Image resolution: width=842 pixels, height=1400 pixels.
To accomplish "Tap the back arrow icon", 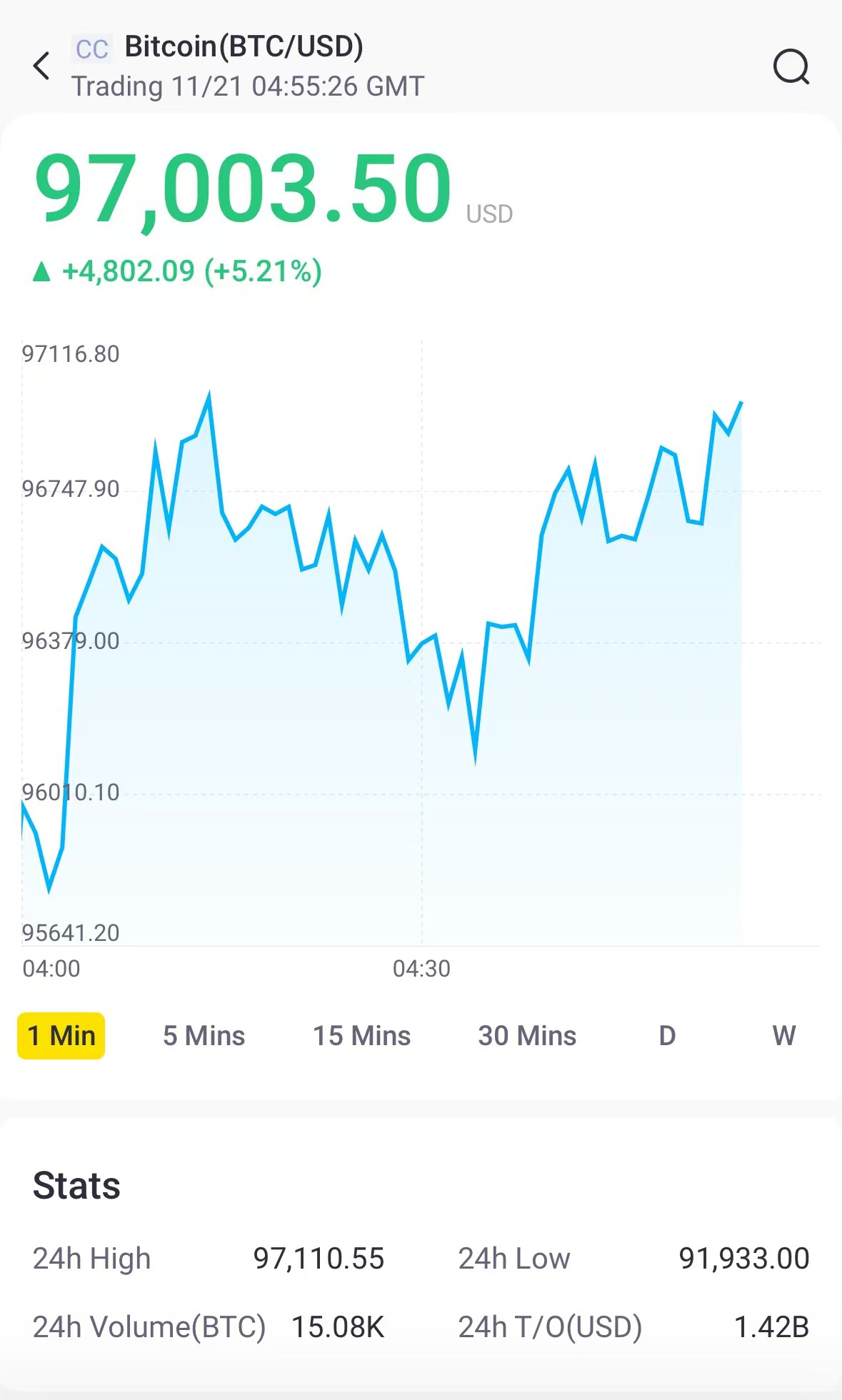I will 41,66.
